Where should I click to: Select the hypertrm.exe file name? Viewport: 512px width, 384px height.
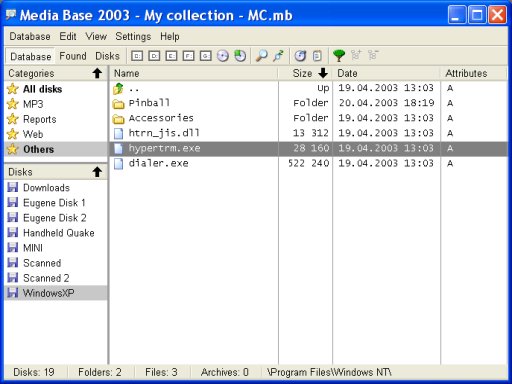tap(164, 148)
